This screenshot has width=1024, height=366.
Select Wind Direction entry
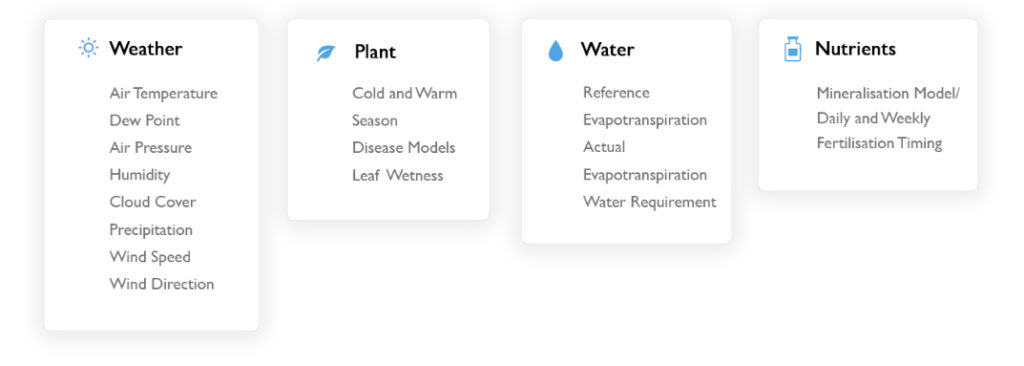[162, 284]
